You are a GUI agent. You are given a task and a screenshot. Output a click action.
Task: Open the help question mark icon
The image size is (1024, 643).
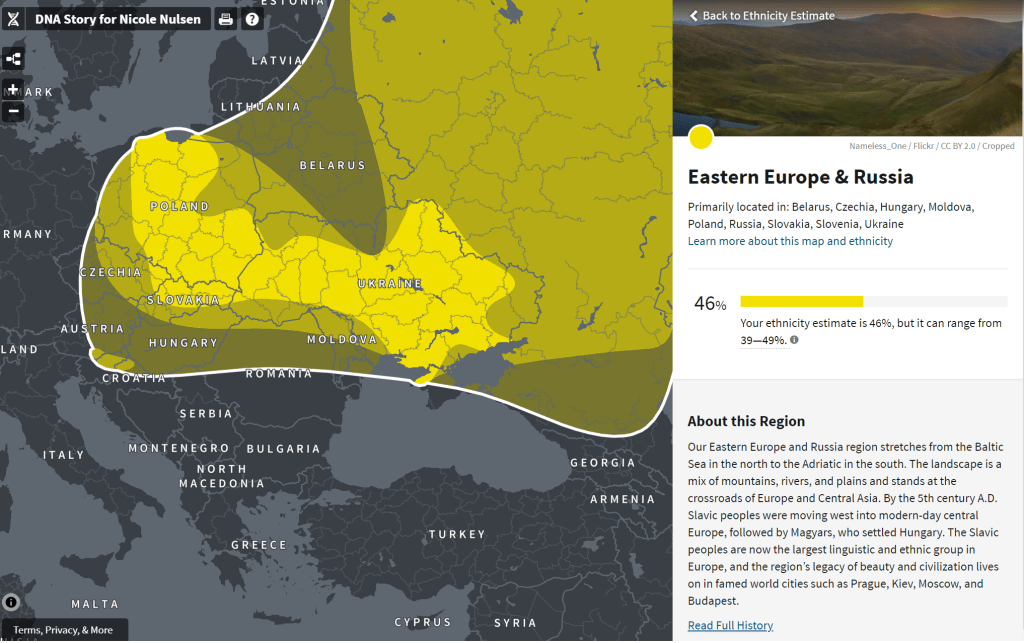pyautogui.click(x=252, y=19)
